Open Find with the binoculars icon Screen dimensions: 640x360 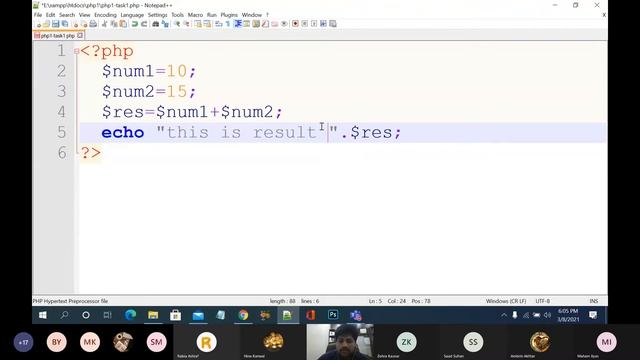156,24
